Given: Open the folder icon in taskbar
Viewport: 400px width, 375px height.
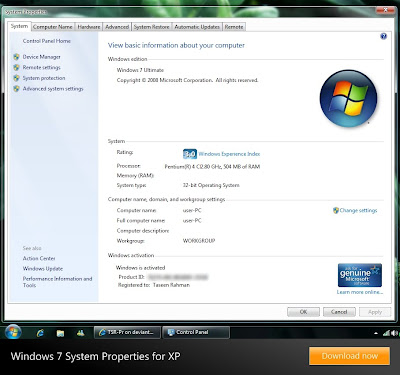Looking at the screenshot, I should (x=60, y=333).
